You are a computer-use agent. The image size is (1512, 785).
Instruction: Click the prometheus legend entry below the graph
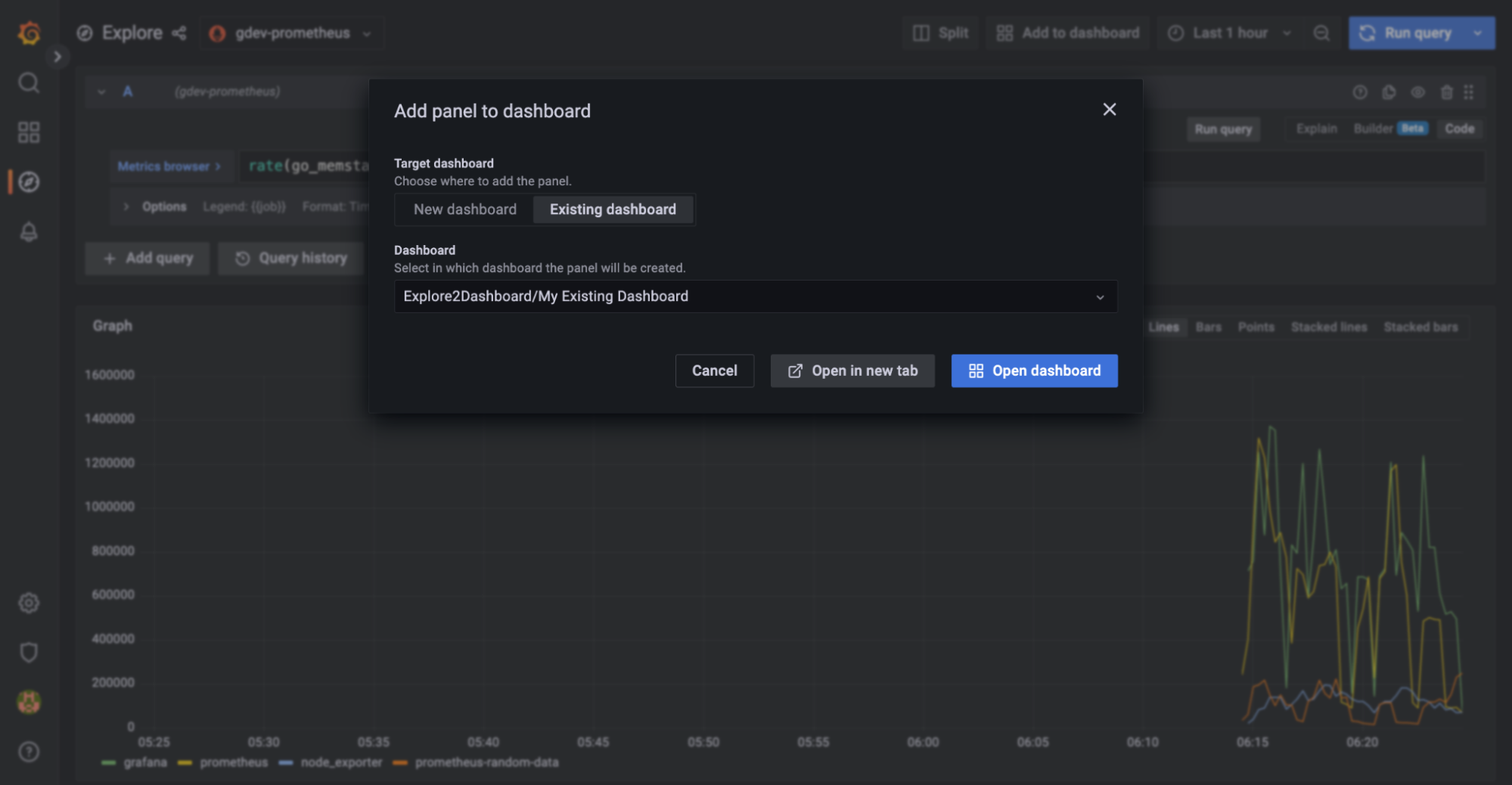coord(233,762)
